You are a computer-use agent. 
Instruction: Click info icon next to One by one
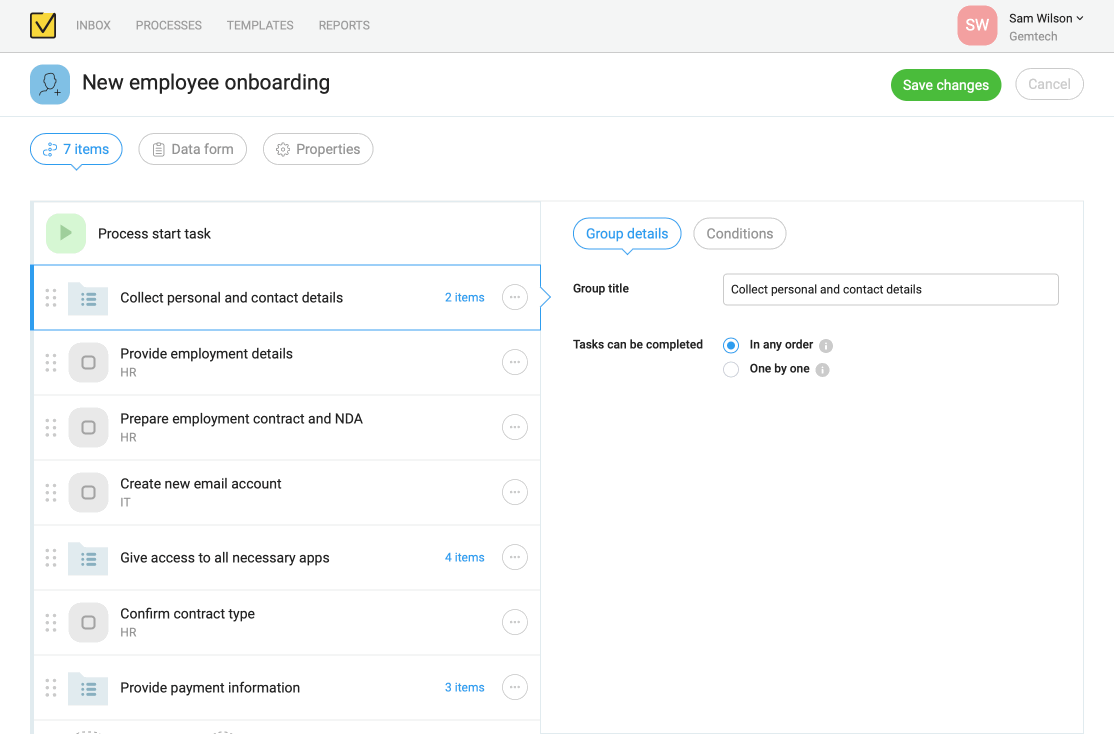point(822,370)
